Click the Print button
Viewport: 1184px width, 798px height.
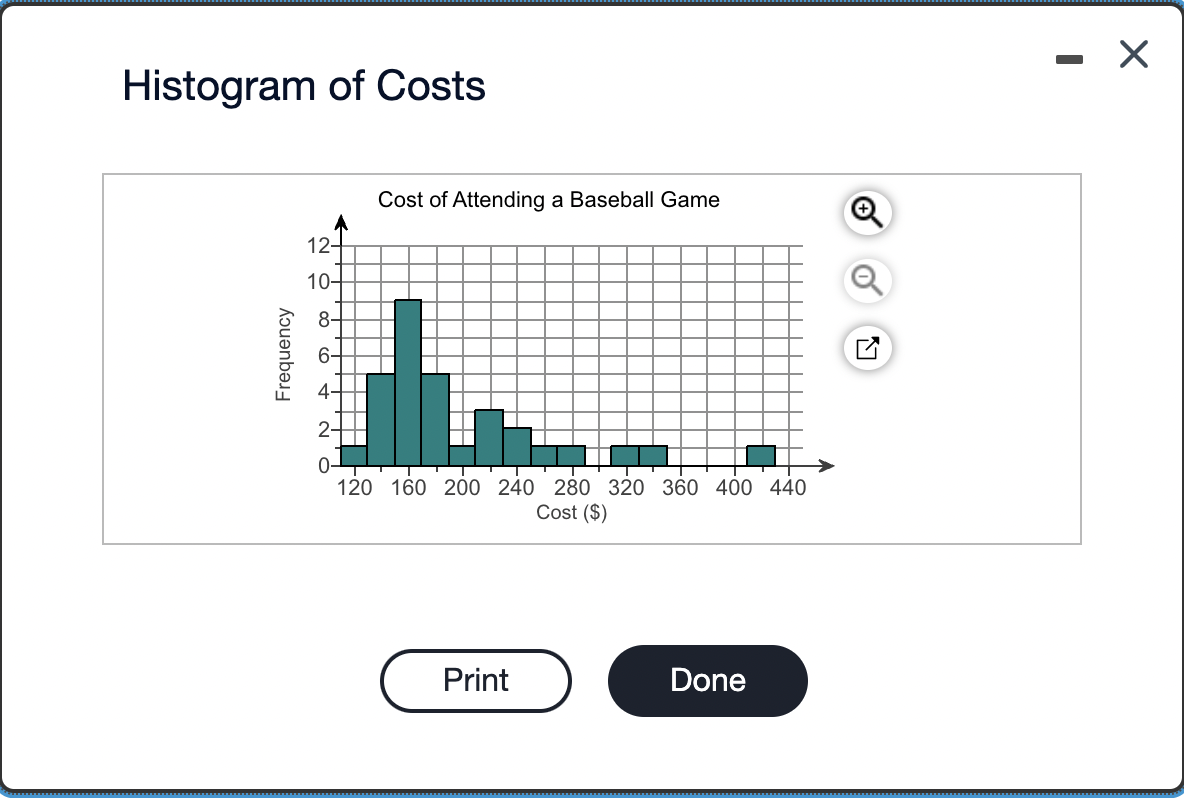click(476, 680)
